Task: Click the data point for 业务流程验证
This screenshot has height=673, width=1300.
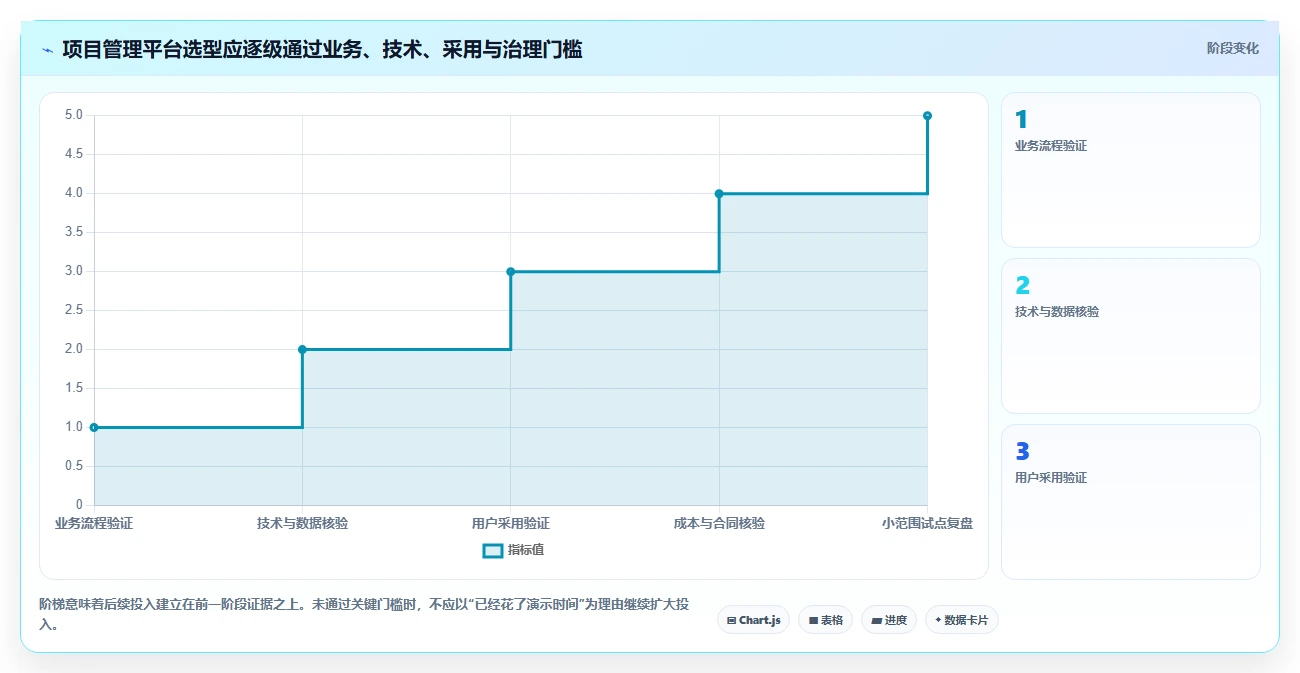Action: pos(94,427)
